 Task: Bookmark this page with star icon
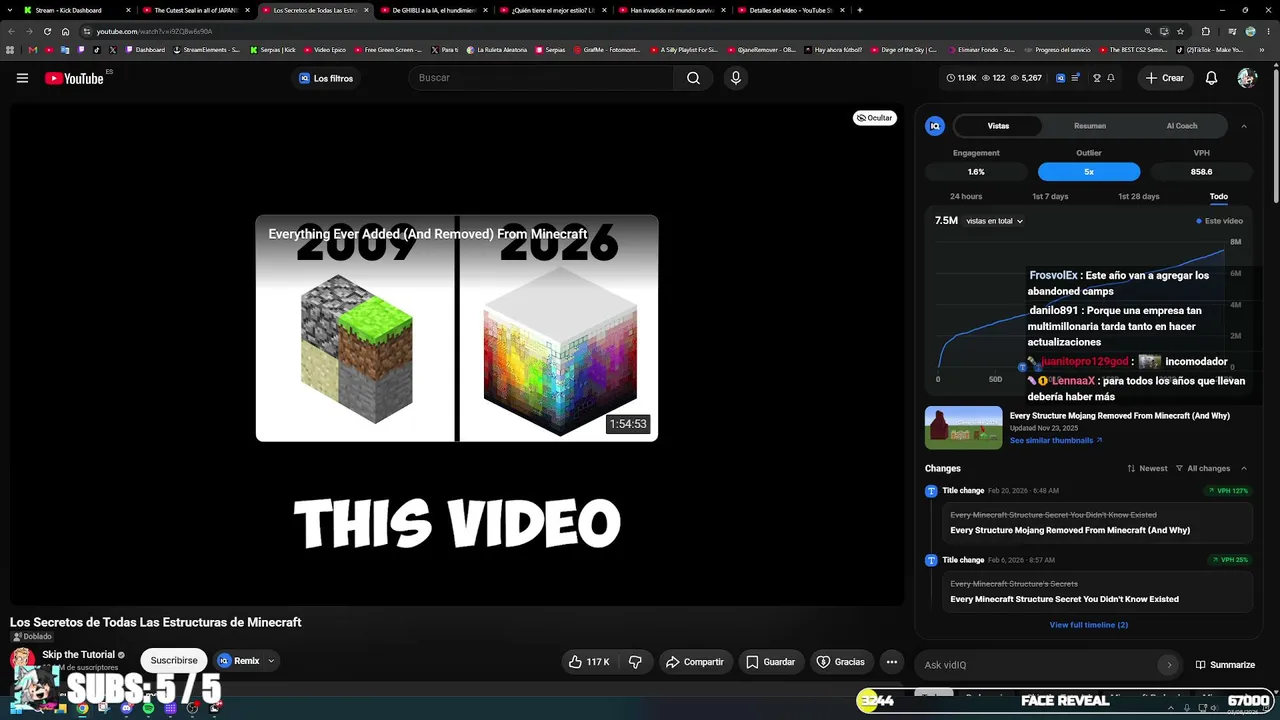point(1181,31)
